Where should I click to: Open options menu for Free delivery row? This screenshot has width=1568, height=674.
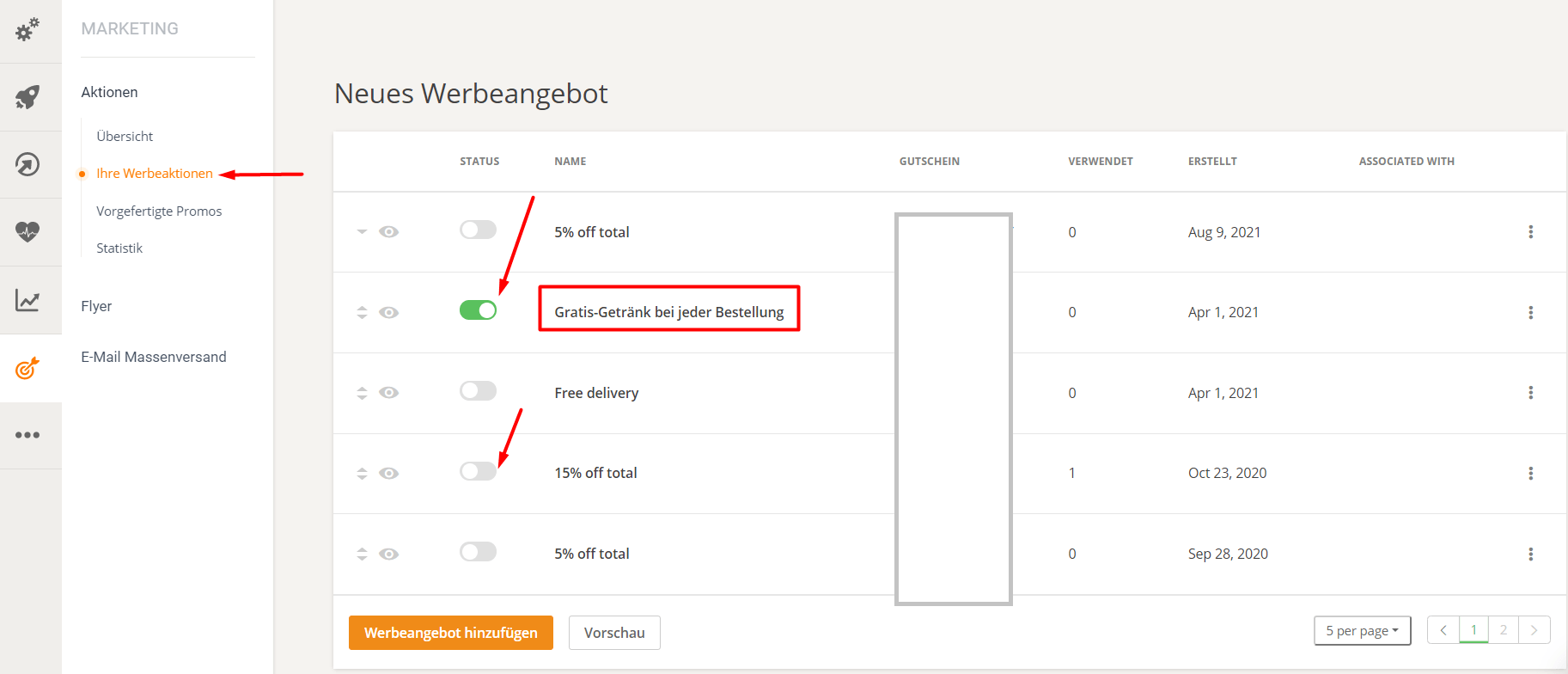pos(1530,393)
